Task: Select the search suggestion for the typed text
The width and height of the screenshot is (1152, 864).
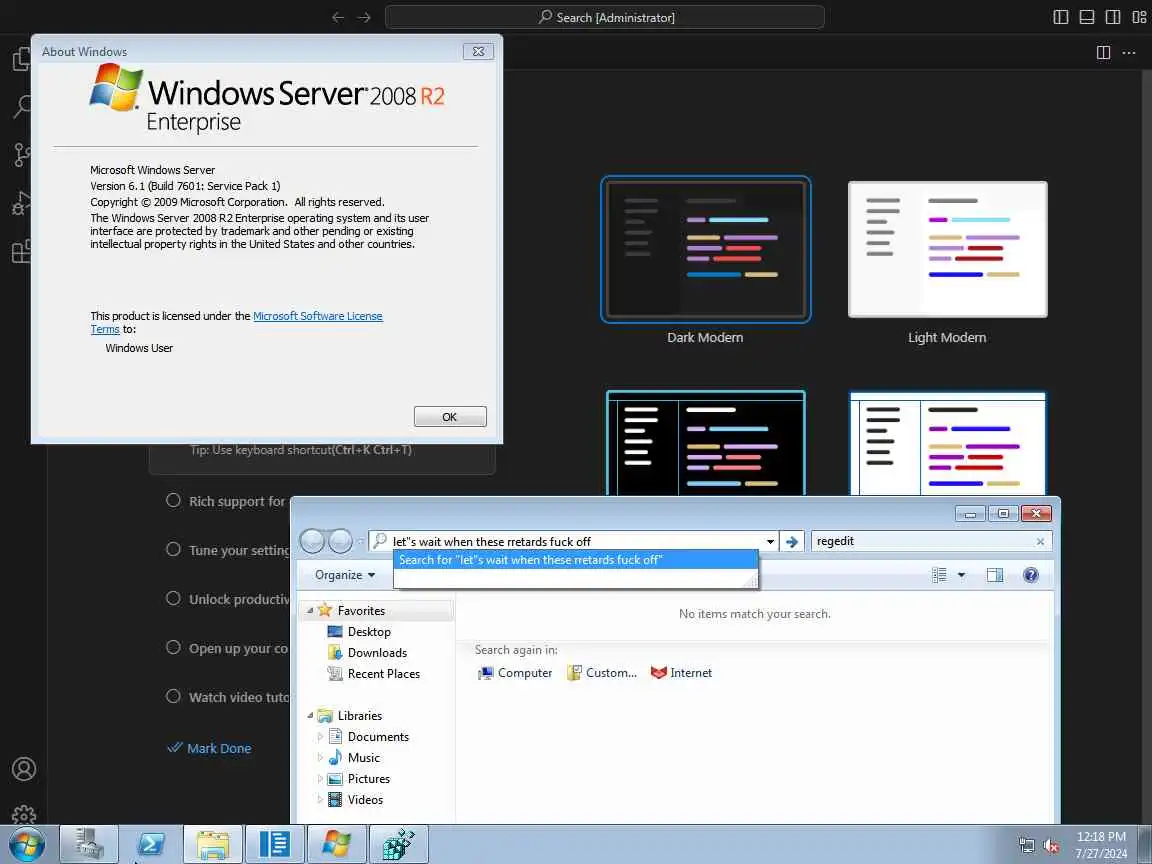Action: [x=575, y=560]
